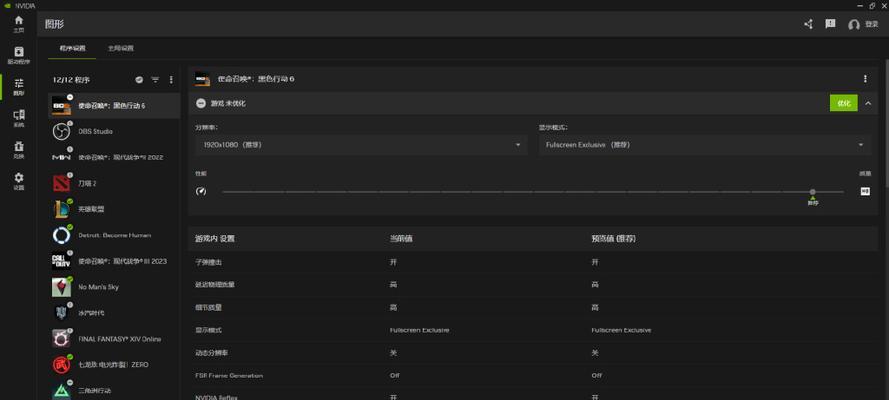This screenshot has width=889, height=400.
Task: Click the FSR Frame Generation row label
Action: pos(228,375)
